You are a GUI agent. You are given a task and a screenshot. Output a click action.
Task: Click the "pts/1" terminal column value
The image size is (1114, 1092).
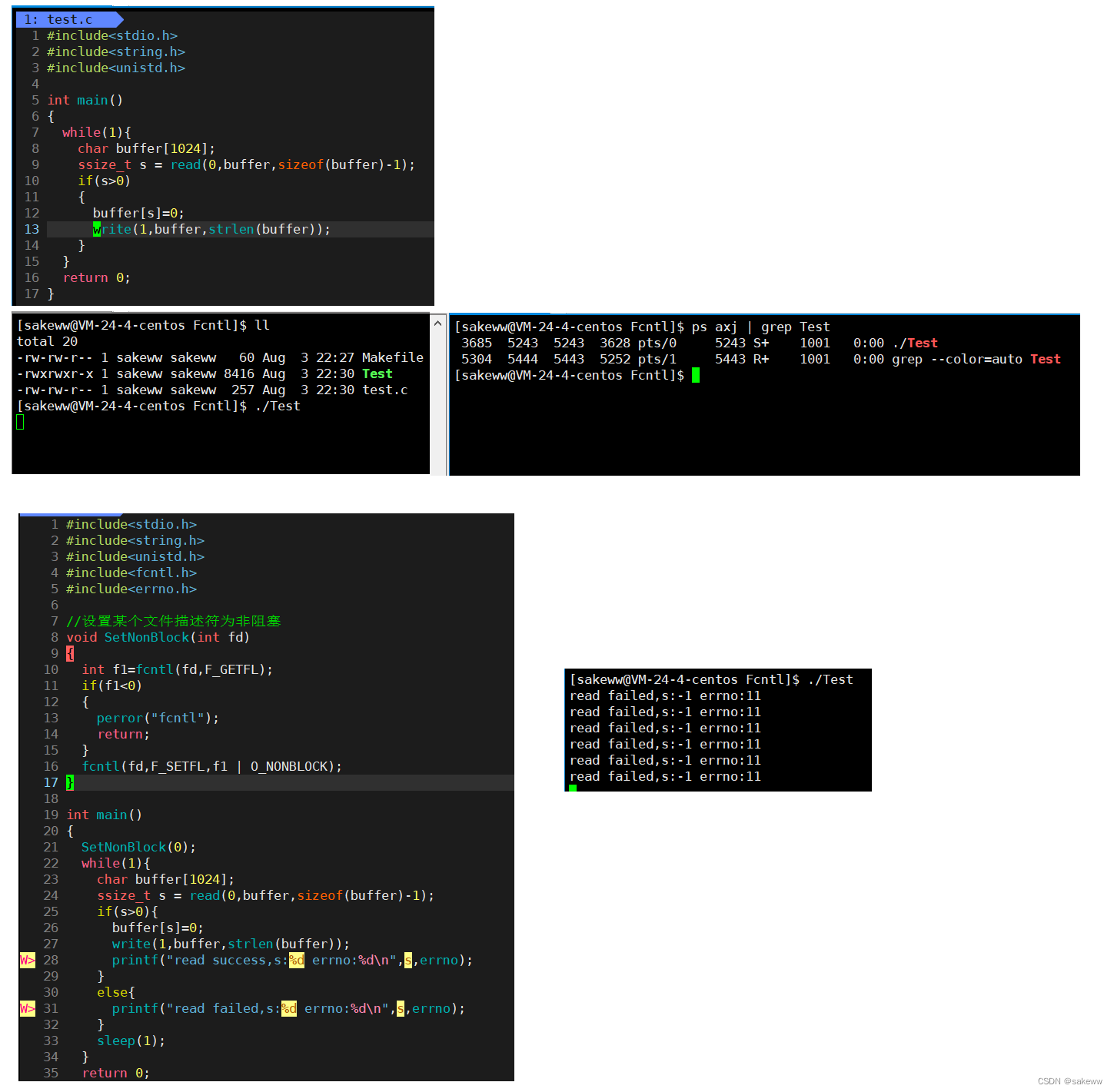pyautogui.click(x=657, y=359)
